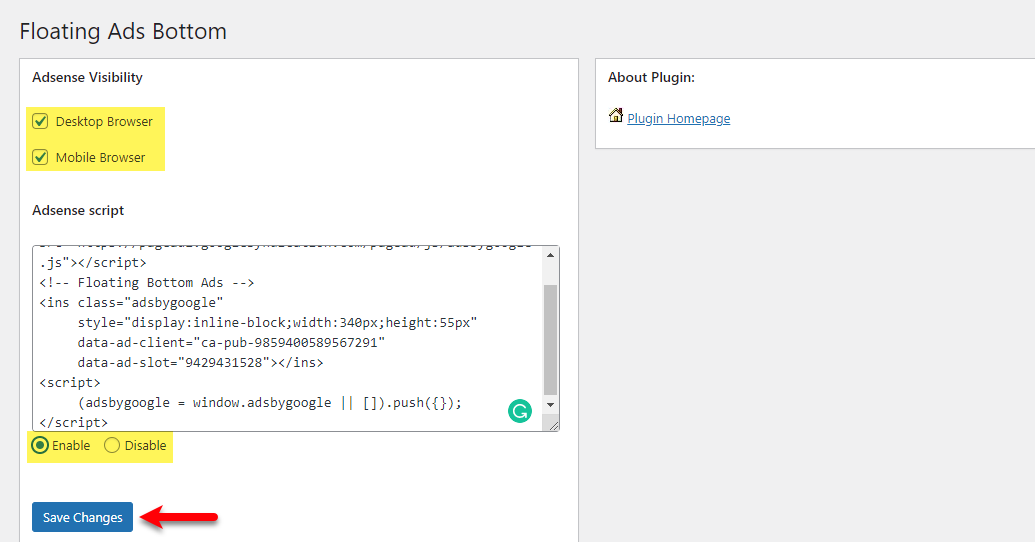Viewport: 1035px width, 542px height.
Task: Click the About Plugin heading
Action: tap(651, 77)
